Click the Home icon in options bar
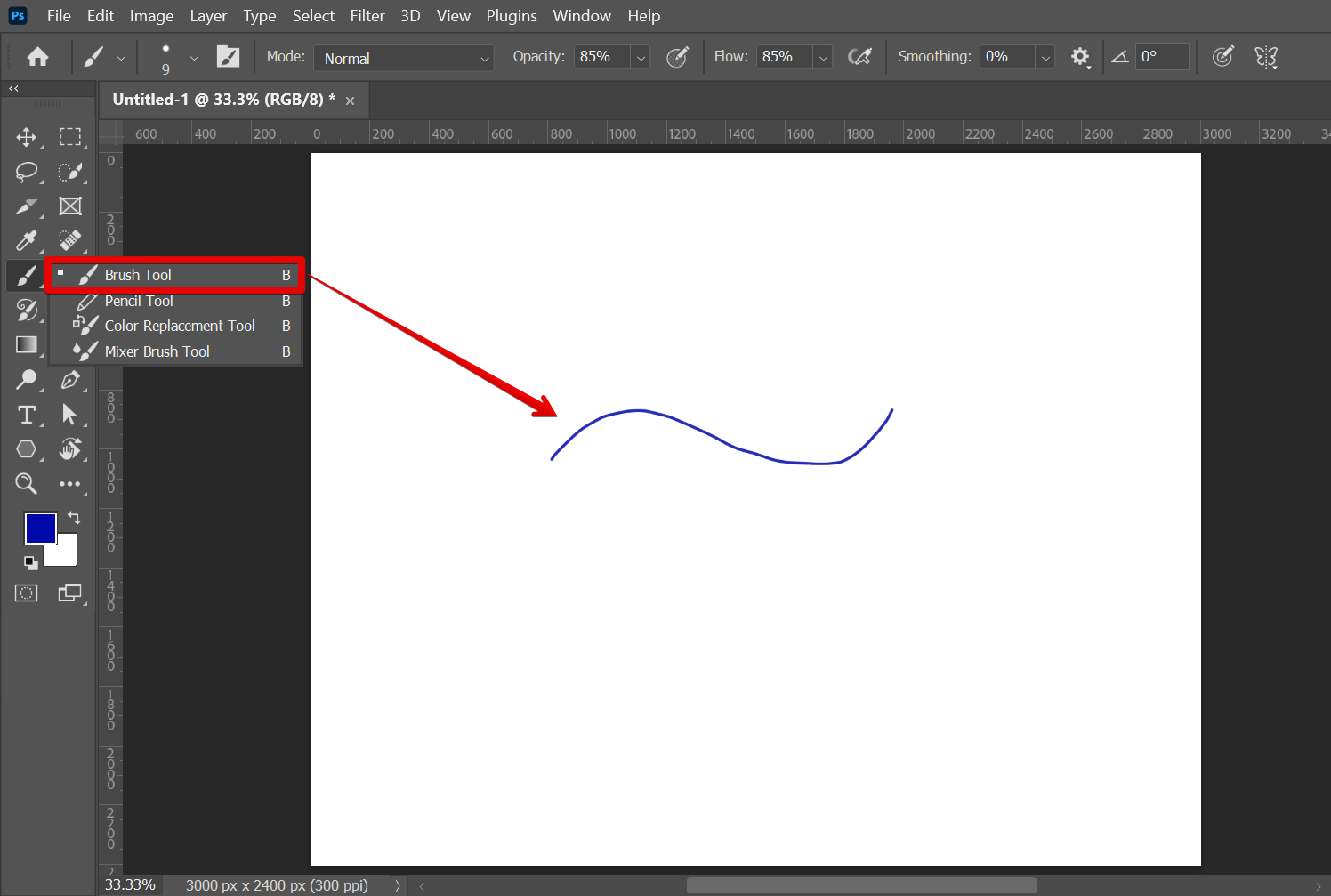 [37, 57]
